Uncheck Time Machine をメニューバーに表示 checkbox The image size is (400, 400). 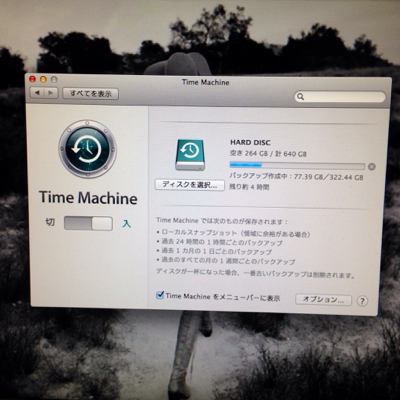pyautogui.click(x=160, y=295)
